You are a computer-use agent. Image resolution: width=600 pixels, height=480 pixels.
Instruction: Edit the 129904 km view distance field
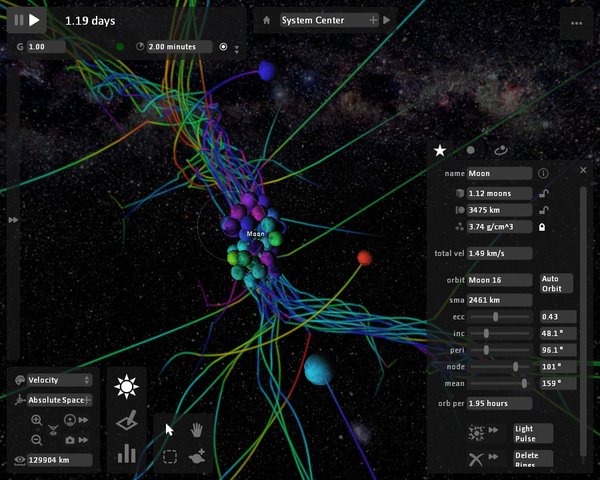tap(59, 460)
